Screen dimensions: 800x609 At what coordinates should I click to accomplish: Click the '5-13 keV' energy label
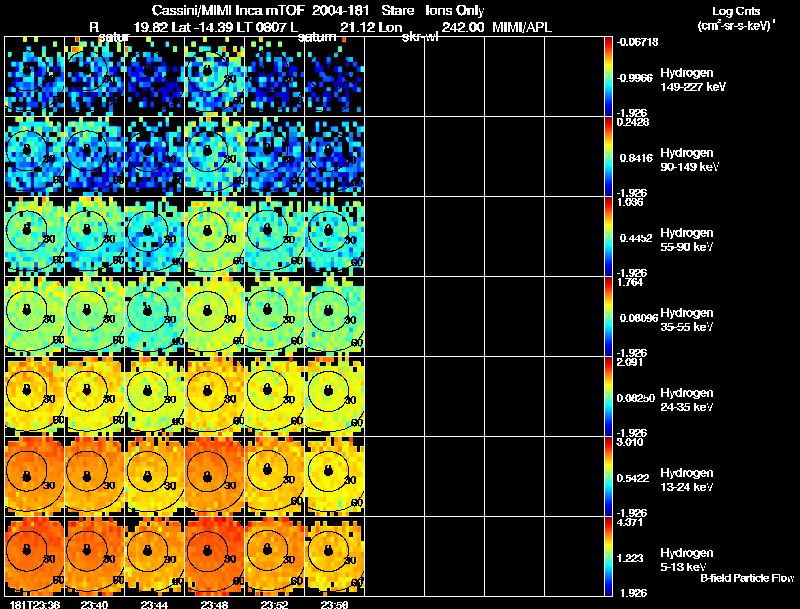(x=684, y=567)
